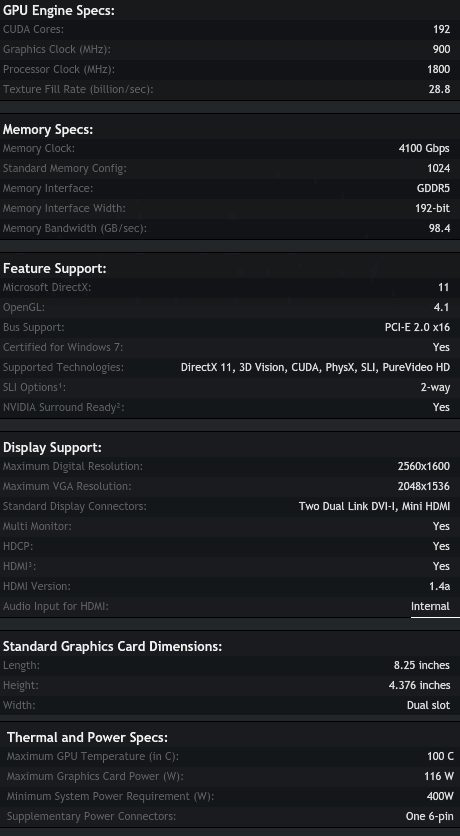Select the Maximum Digital Resolution 2560x1600 value
The width and height of the screenshot is (460, 836).
click(x=424, y=466)
